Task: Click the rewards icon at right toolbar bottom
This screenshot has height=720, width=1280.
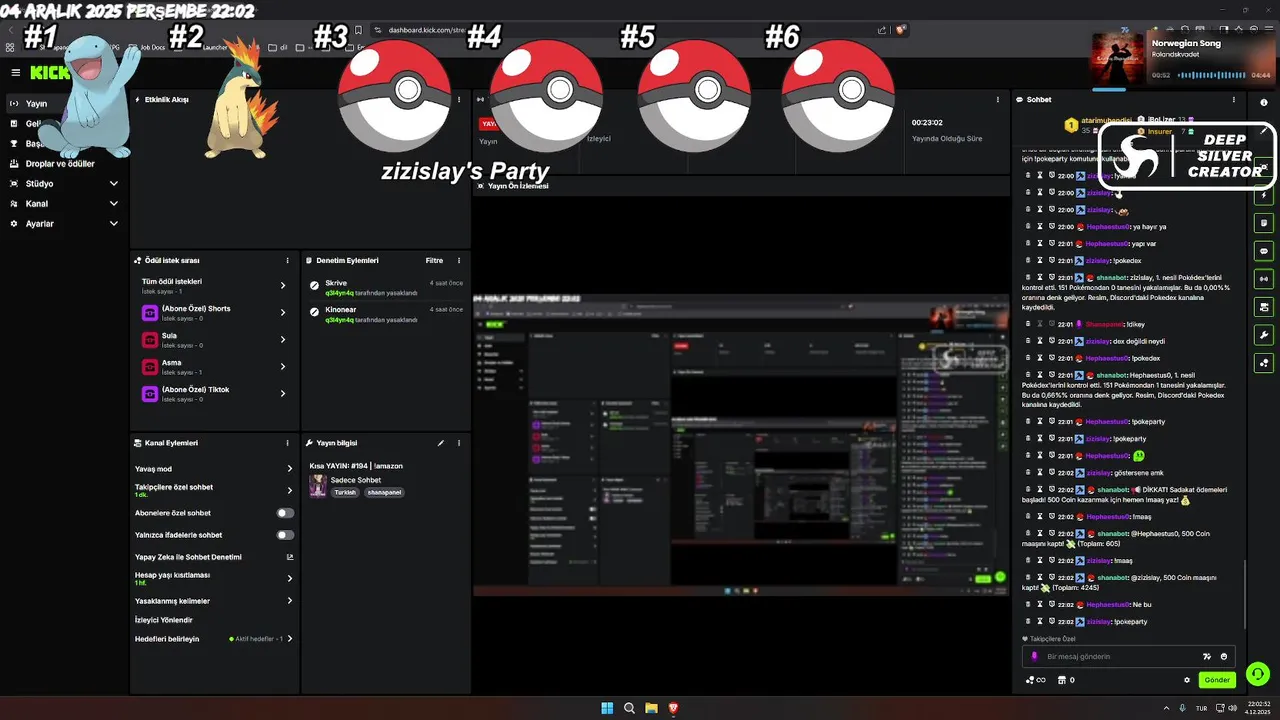Action: 1264,362
